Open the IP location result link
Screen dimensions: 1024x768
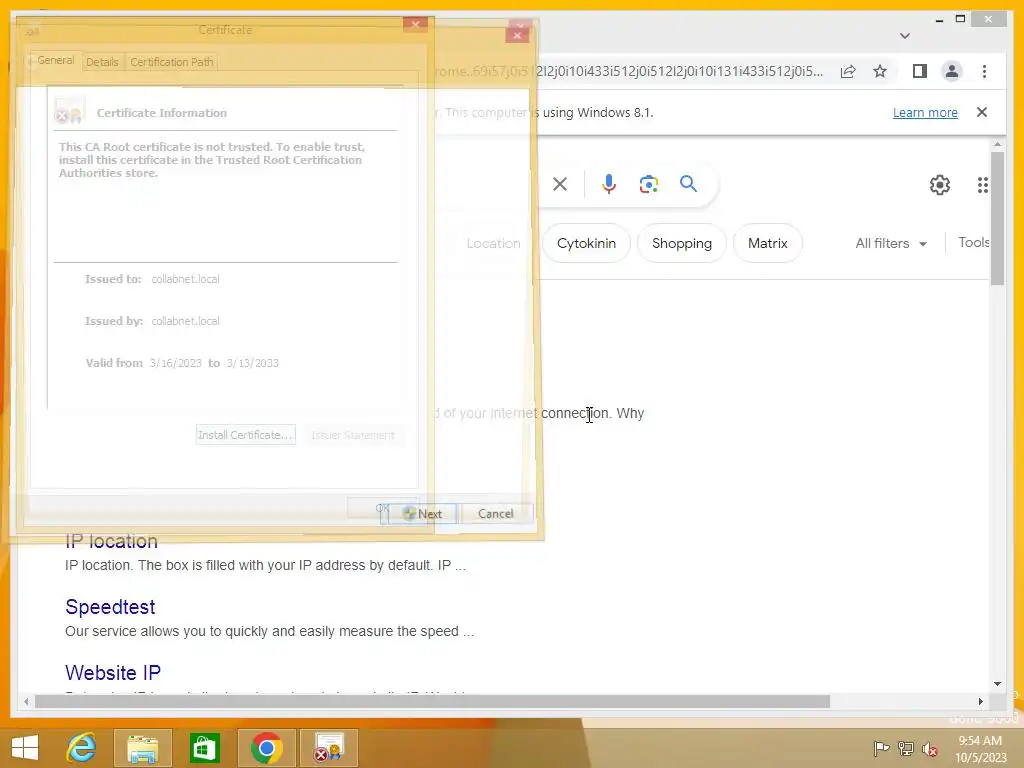(111, 541)
